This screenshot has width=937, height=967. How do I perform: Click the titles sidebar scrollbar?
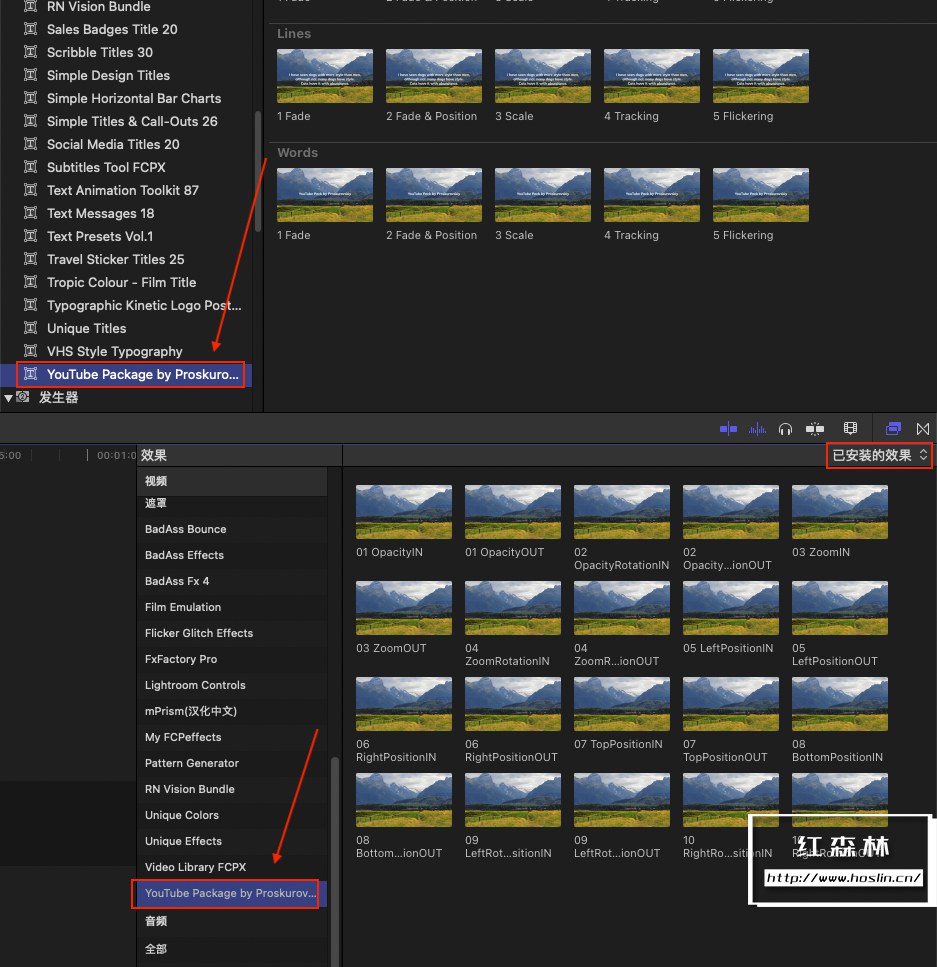(x=258, y=171)
